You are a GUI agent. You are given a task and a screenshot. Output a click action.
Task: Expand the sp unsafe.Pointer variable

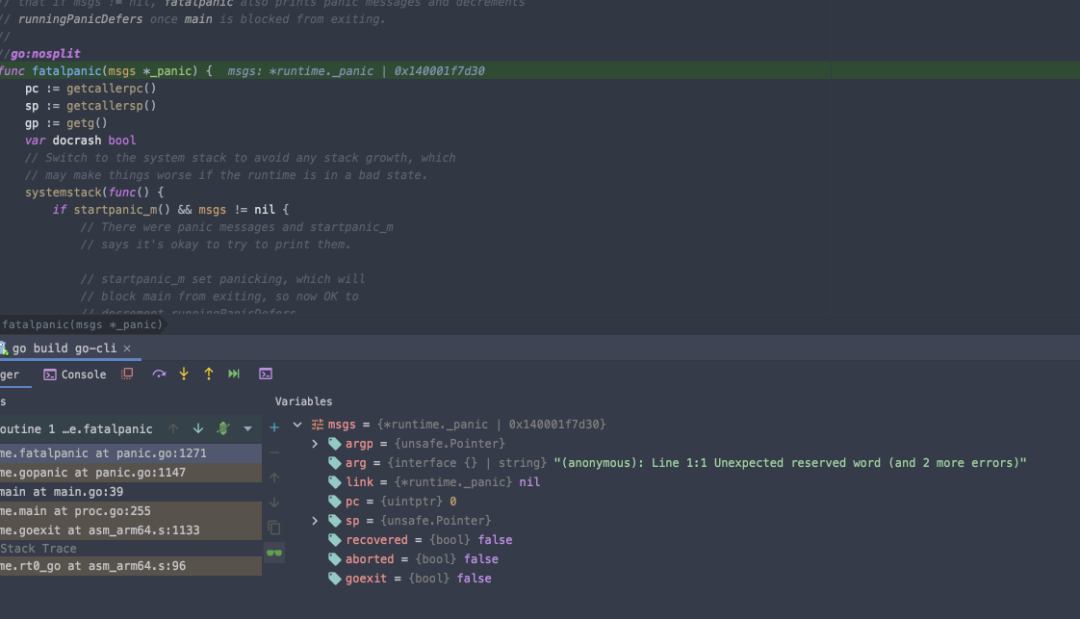[315, 521]
